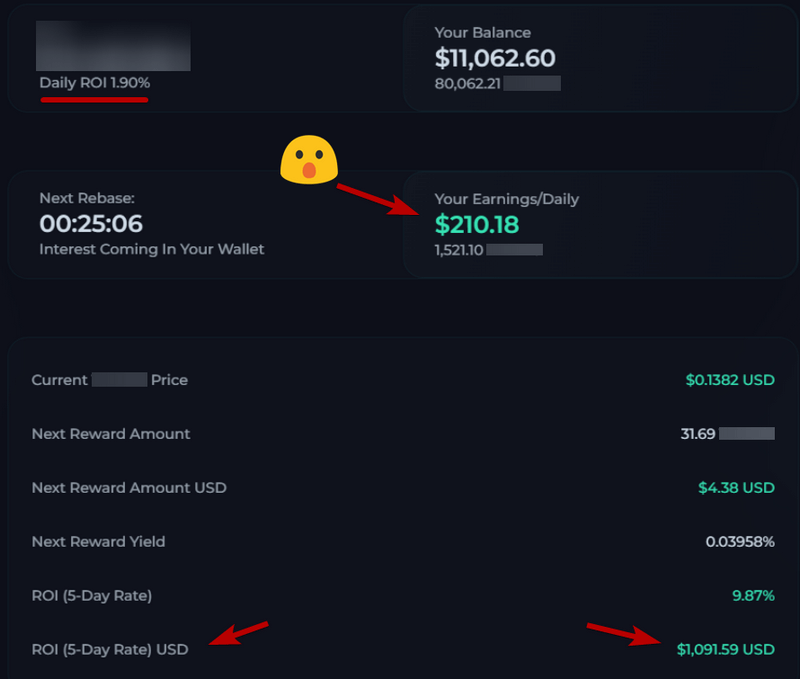
Task: Click the 9.87% five-day ROI value
Action: (x=753, y=595)
